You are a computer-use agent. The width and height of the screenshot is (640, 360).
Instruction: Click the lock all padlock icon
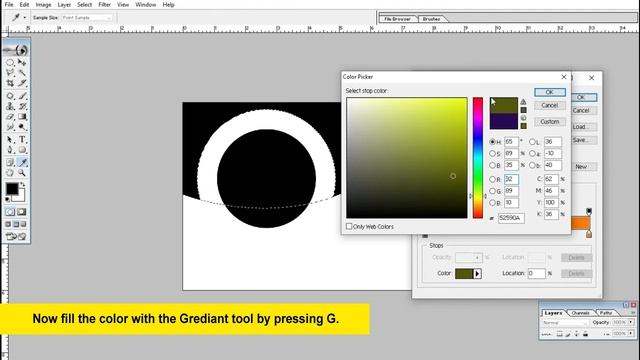586,334
